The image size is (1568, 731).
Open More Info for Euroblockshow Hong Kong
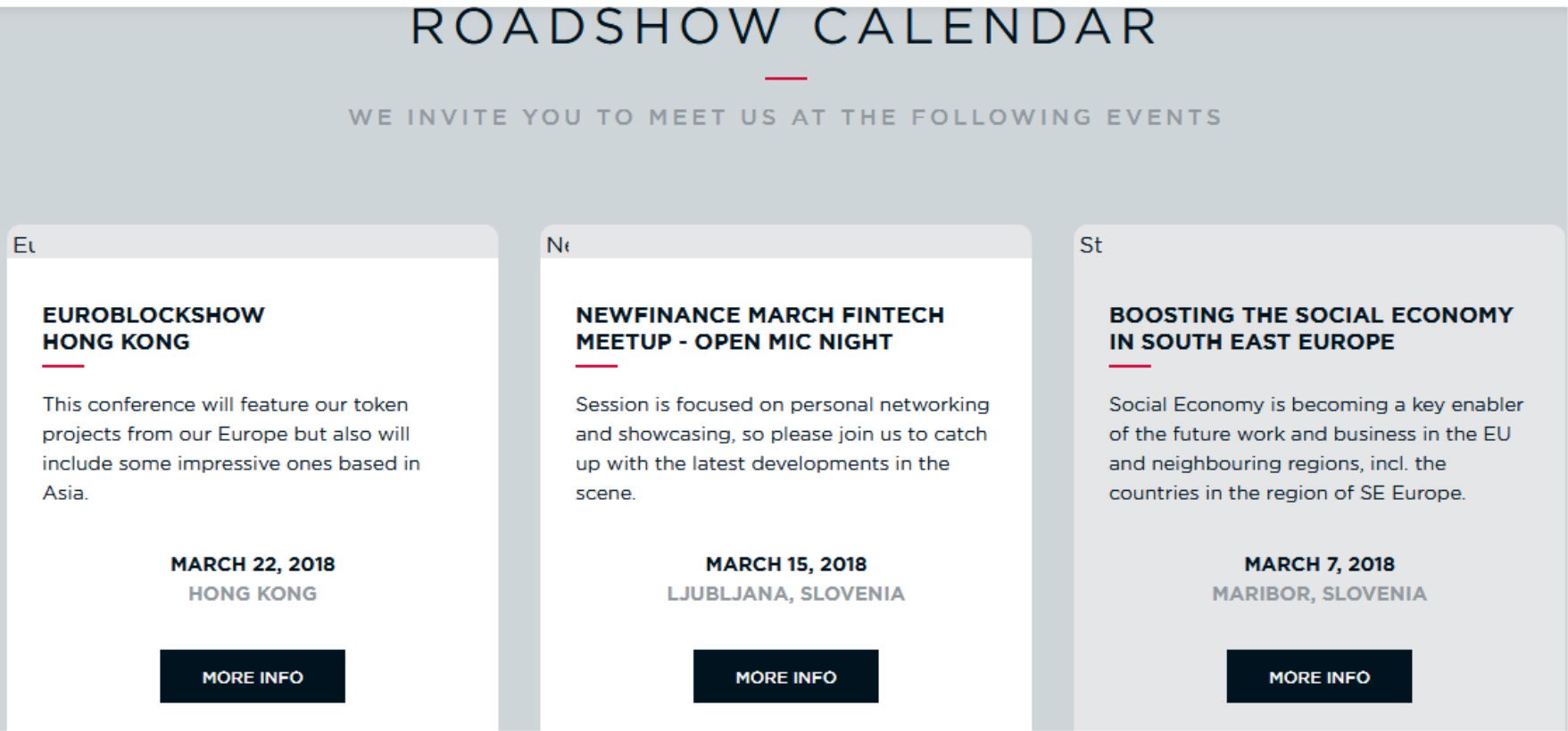pyautogui.click(x=253, y=676)
